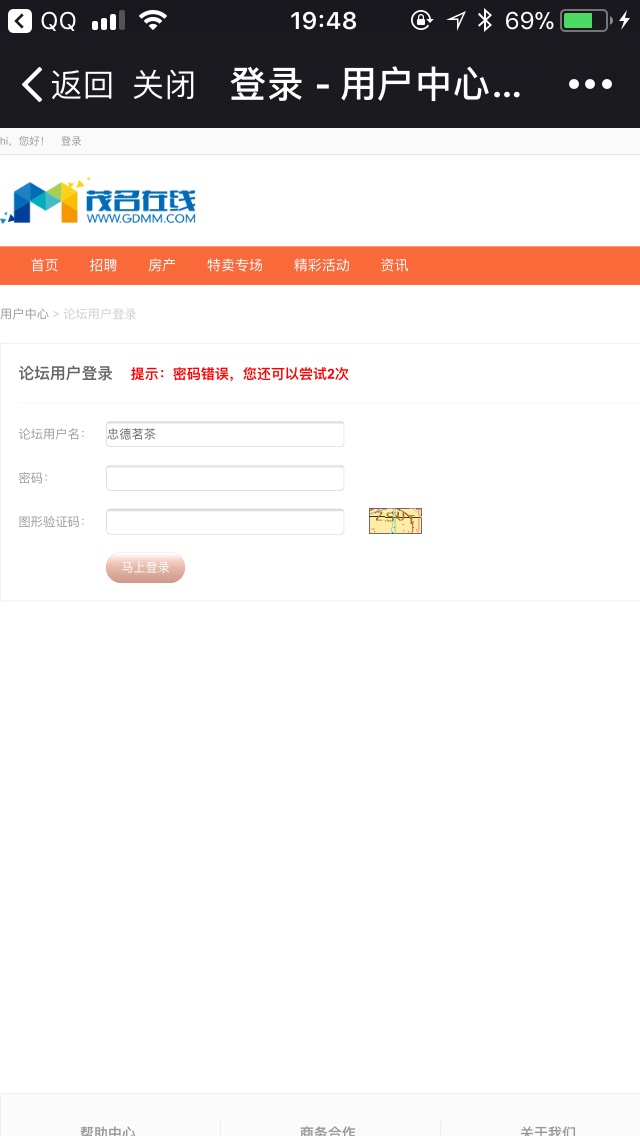Focus the 密码 input field
Screen dimensions: 640x1136
tap(225, 477)
